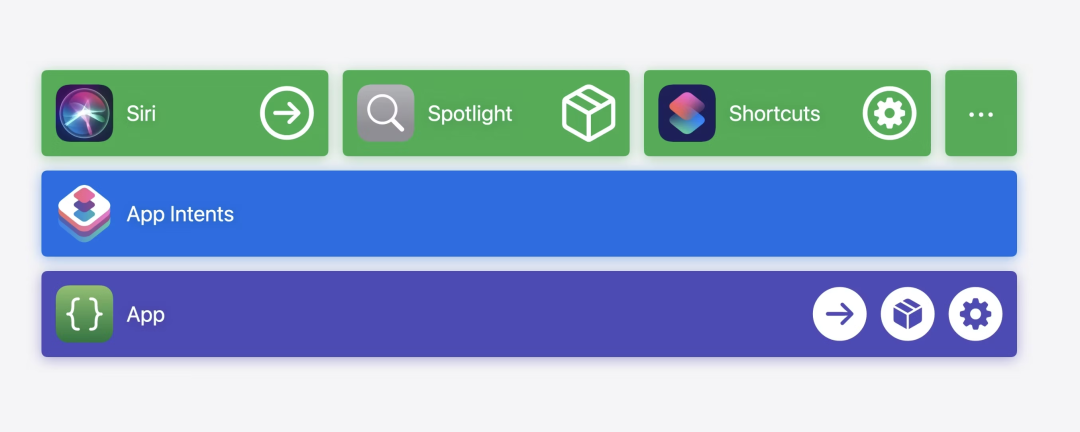Select the Spotlight label text
Viewport: 1080px width, 432px height.
coord(470,114)
